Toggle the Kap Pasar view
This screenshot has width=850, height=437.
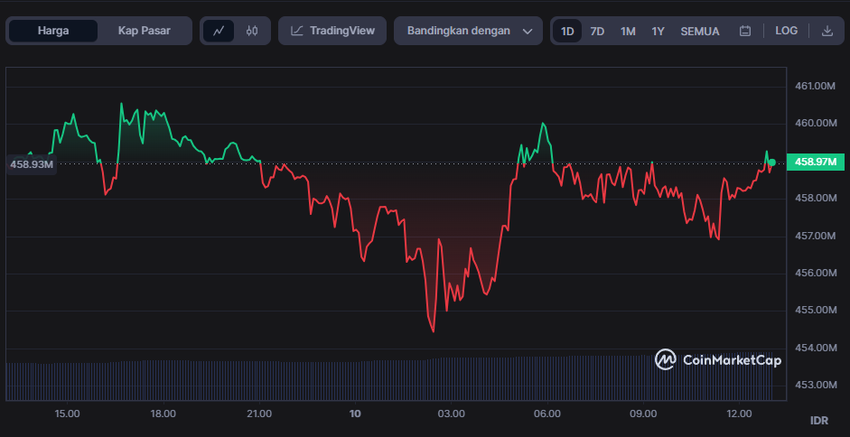(143, 31)
